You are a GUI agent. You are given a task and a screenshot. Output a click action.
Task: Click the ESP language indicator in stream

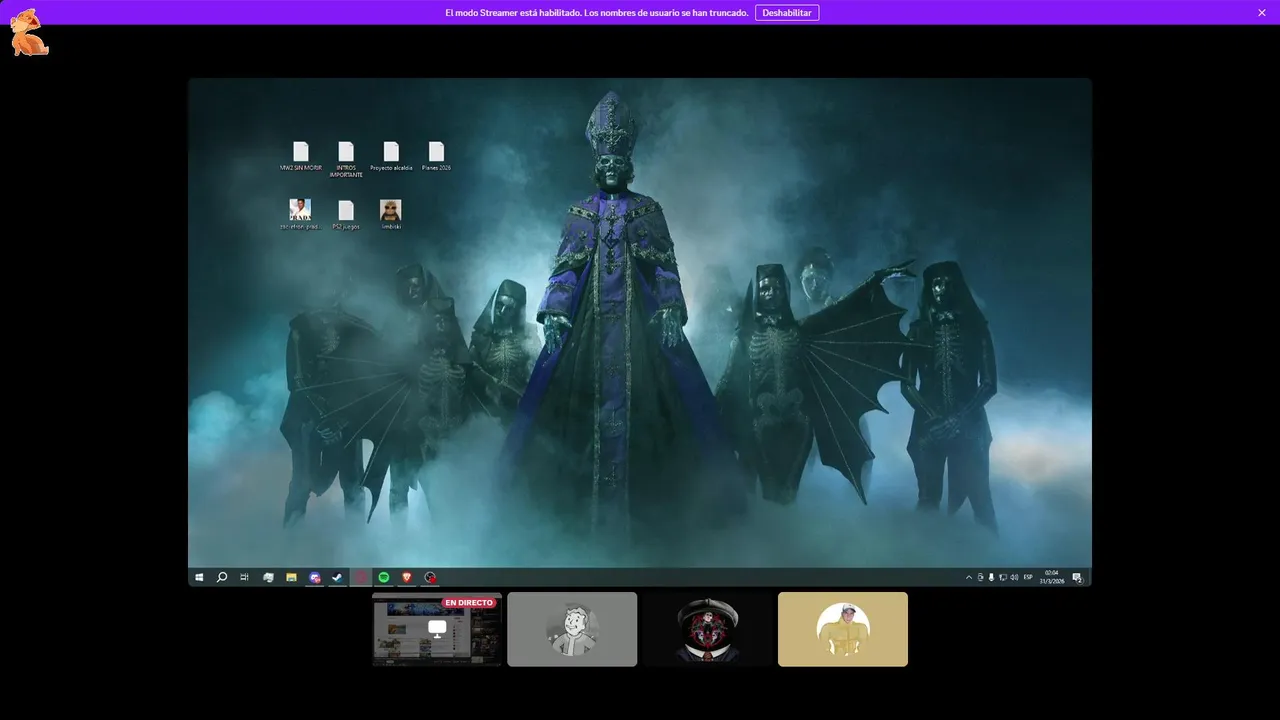(1028, 577)
